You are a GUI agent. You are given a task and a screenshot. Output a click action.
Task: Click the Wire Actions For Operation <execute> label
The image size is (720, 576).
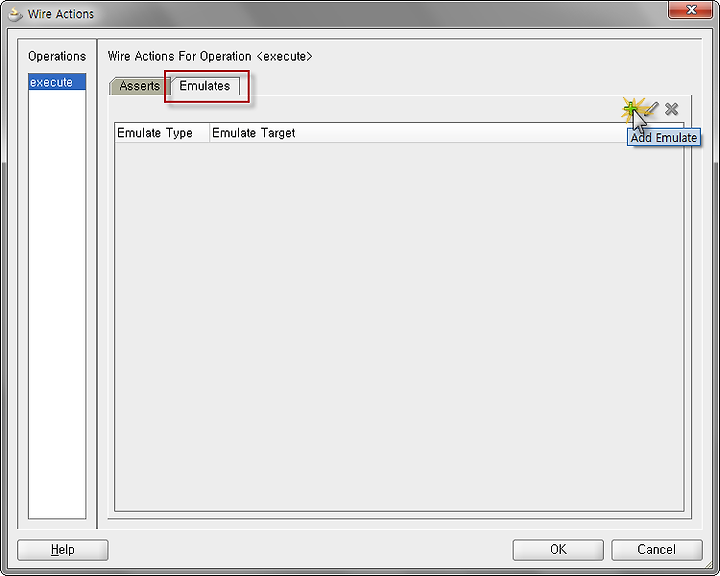(x=210, y=56)
